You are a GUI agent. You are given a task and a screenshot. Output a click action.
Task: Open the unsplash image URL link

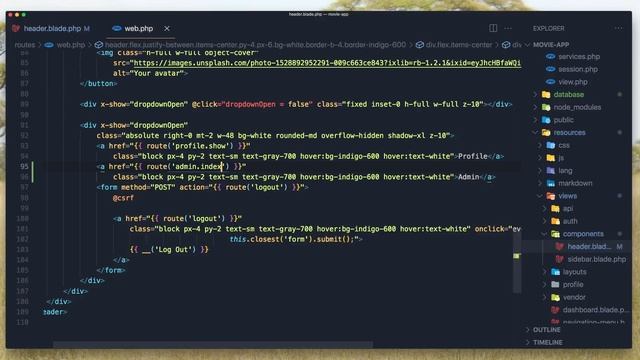[x=327, y=63]
